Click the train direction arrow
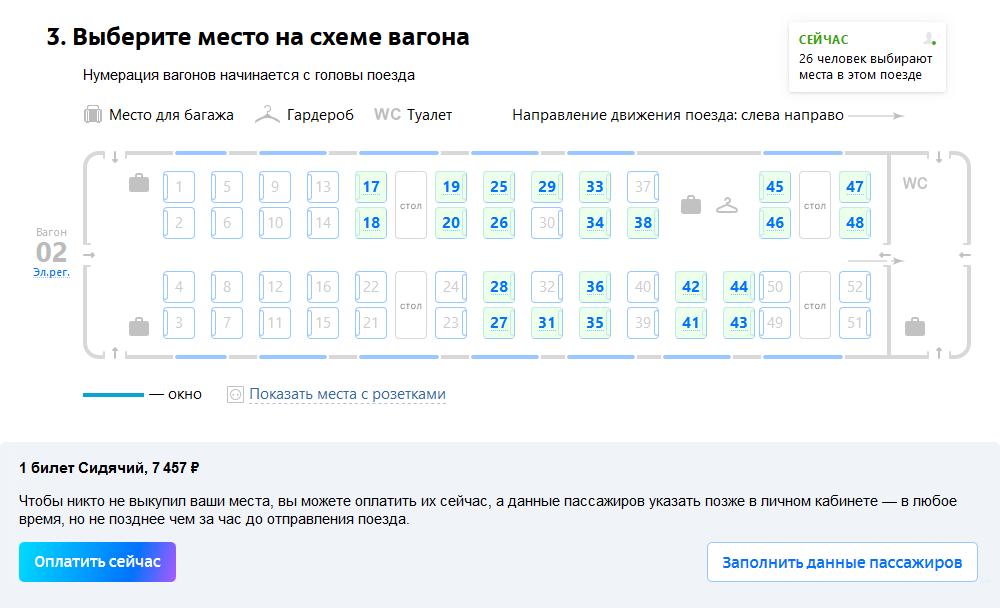 (x=876, y=116)
